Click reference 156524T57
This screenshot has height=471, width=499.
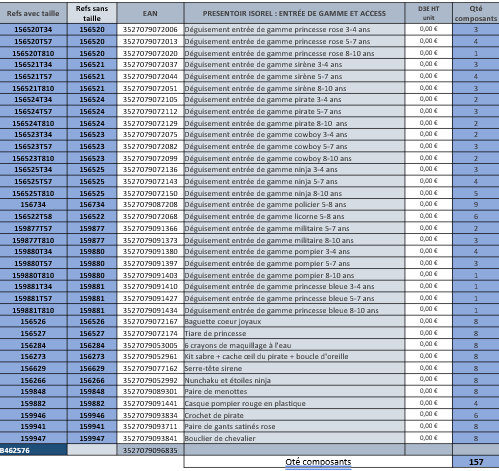[x=33, y=111]
